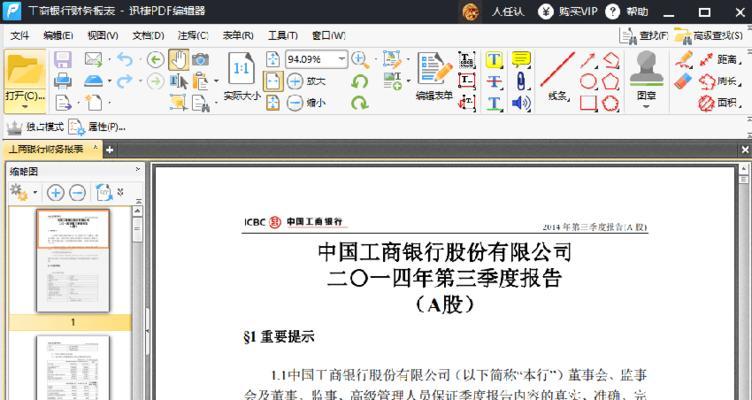Click the Scan document icon

94,81
